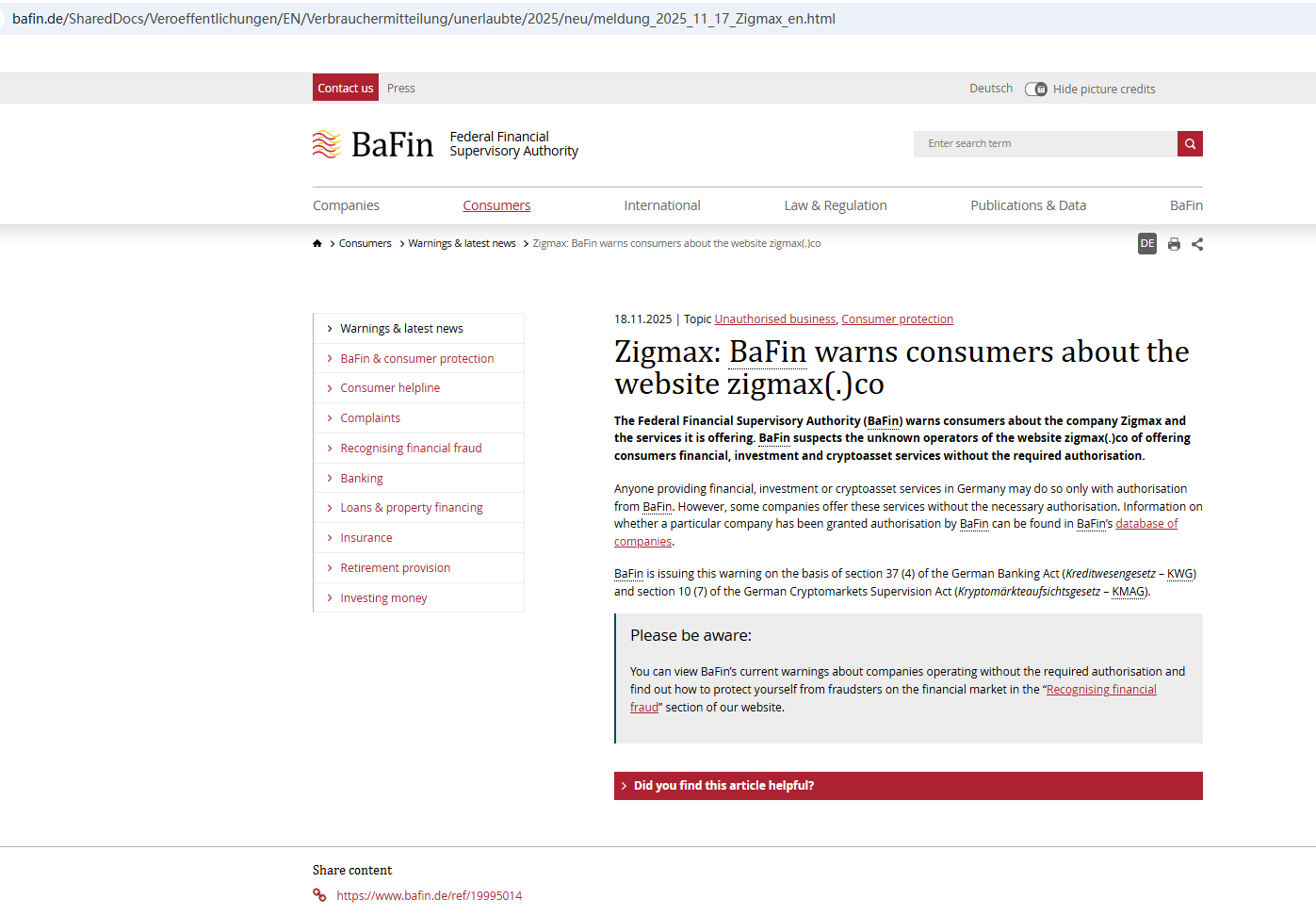The image size is (1316, 915).
Task: Expand Warnings & latest news sidebar item
Action: [x=418, y=329]
